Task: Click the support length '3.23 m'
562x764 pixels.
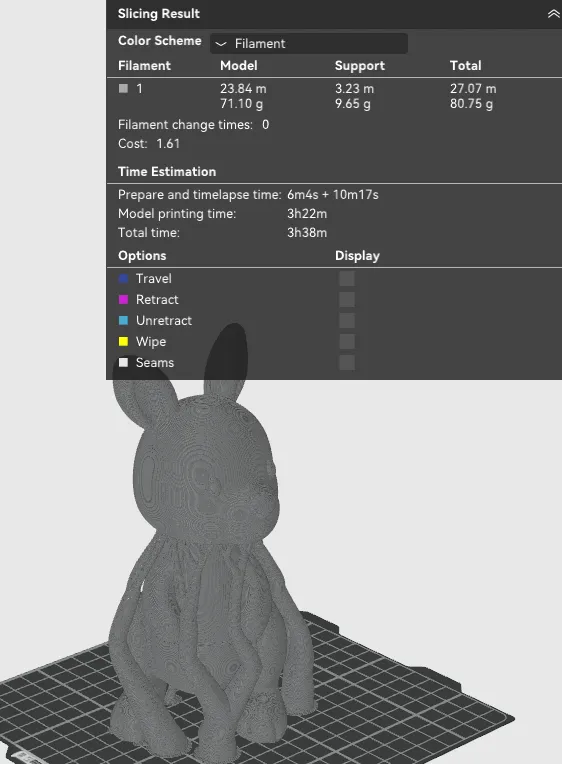Action: pyautogui.click(x=354, y=89)
